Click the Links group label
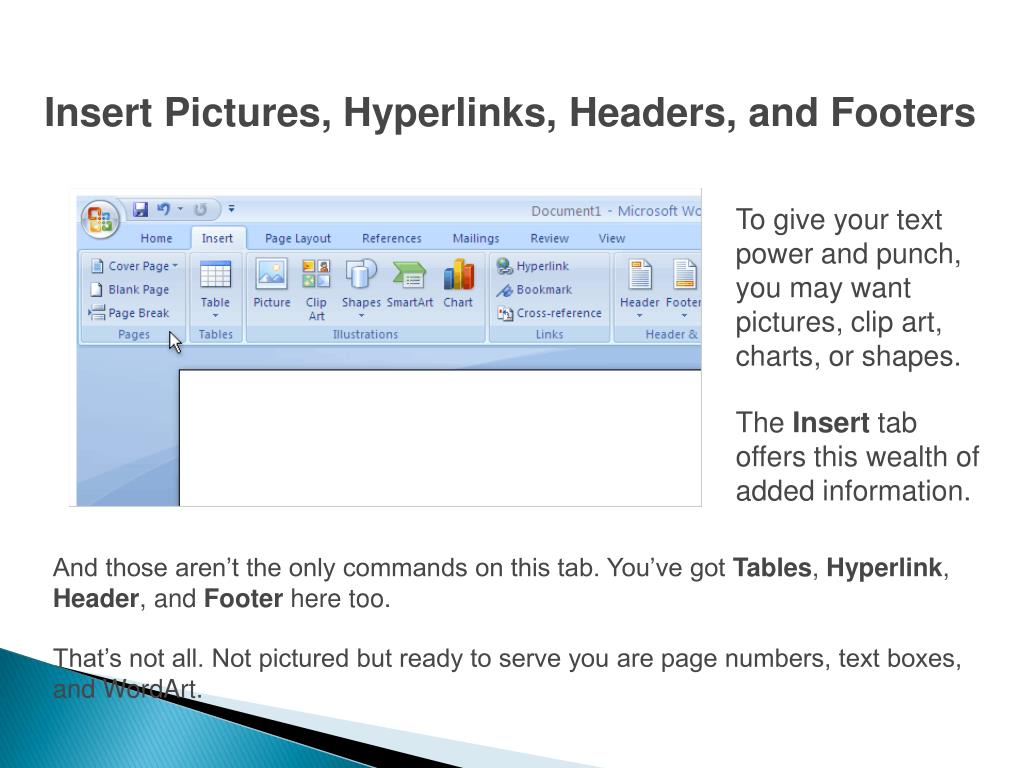1024x768 pixels. [x=549, y=334]
